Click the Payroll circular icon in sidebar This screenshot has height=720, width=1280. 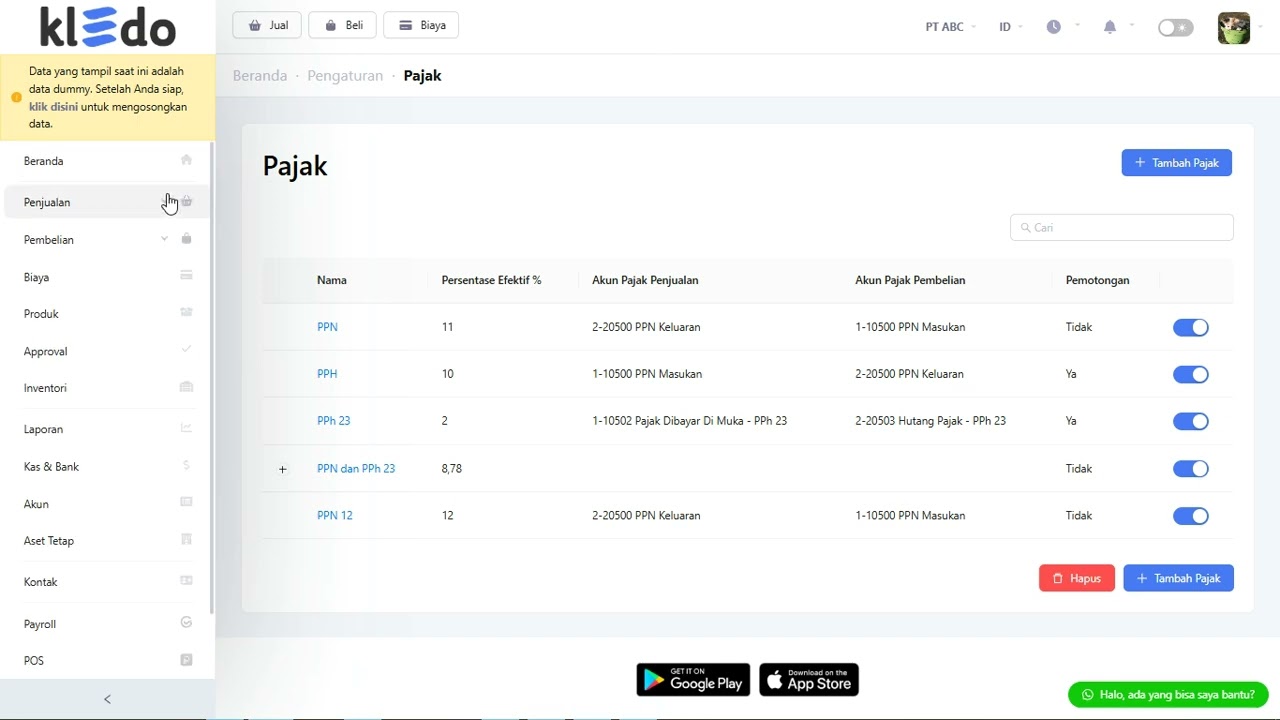[186, 622]
